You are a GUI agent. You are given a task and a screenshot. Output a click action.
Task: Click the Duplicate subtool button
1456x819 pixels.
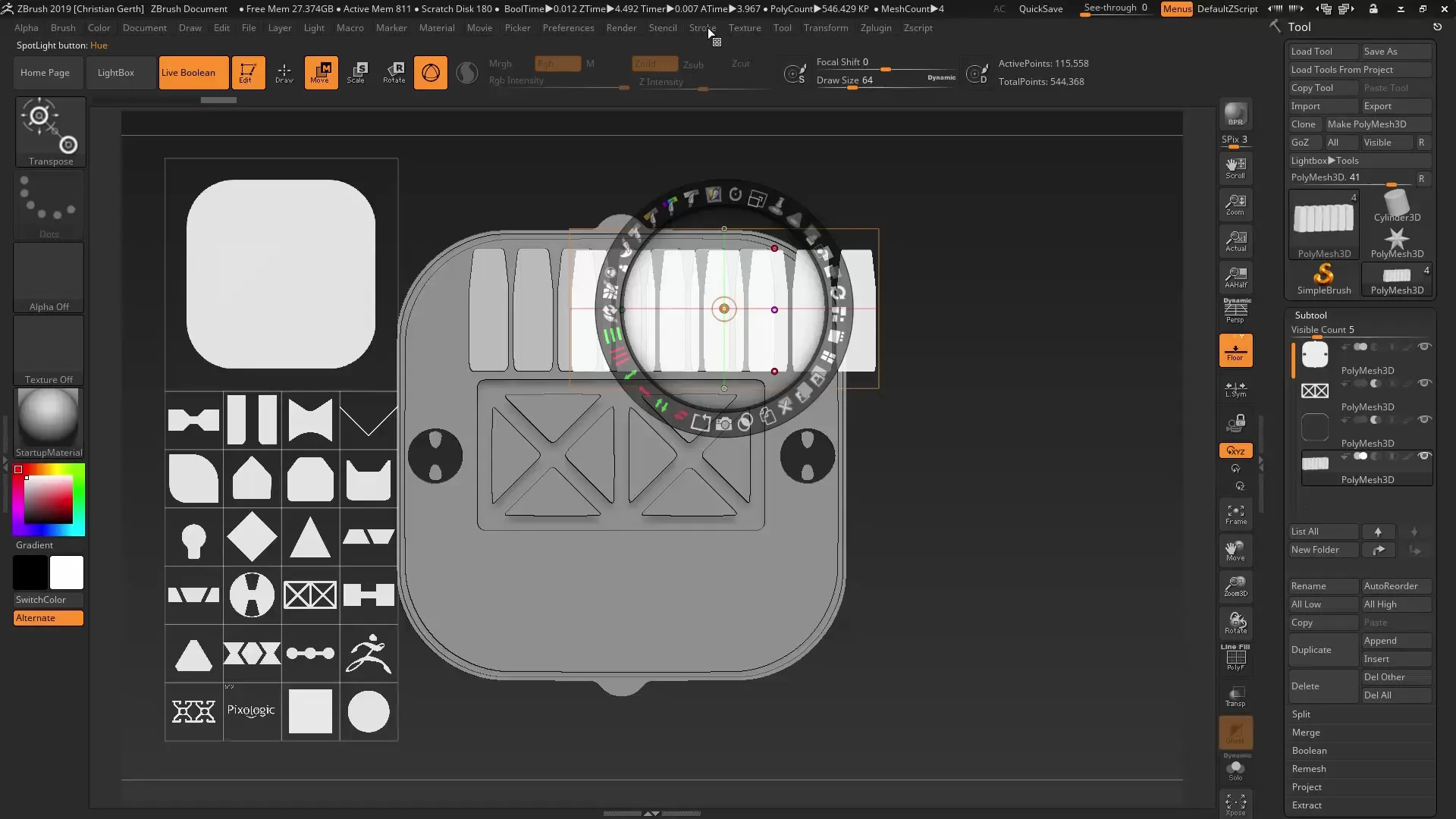pos(1323,650)
